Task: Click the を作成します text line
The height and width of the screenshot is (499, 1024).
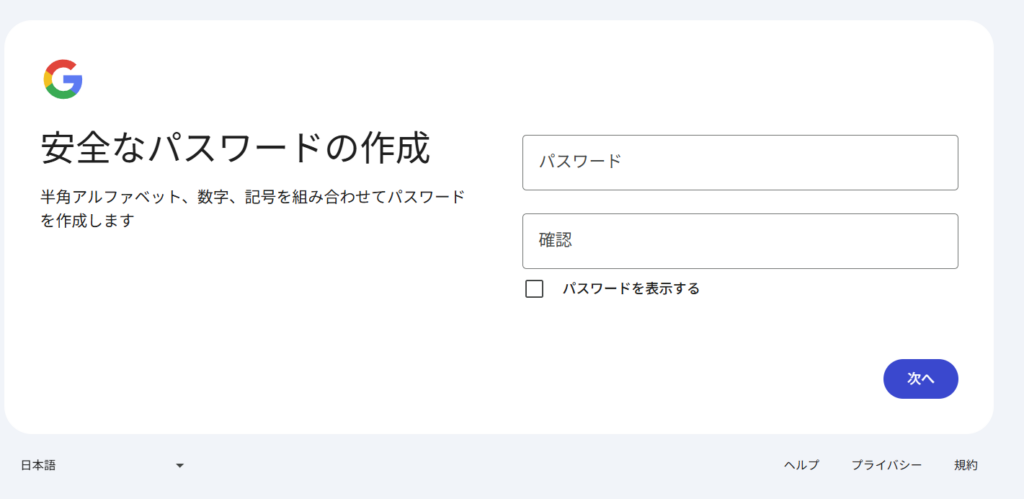Action: [87, 221]
